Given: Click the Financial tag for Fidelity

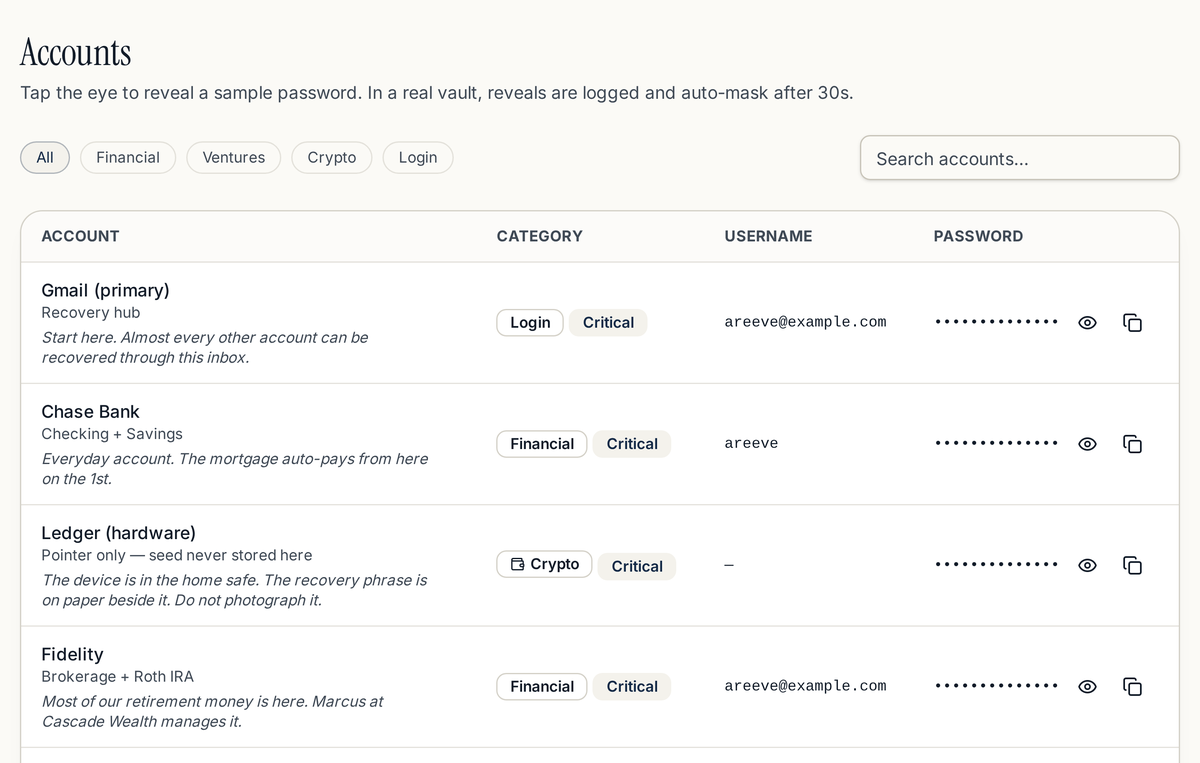Looking at the screenshot, I should coord(542,686).
